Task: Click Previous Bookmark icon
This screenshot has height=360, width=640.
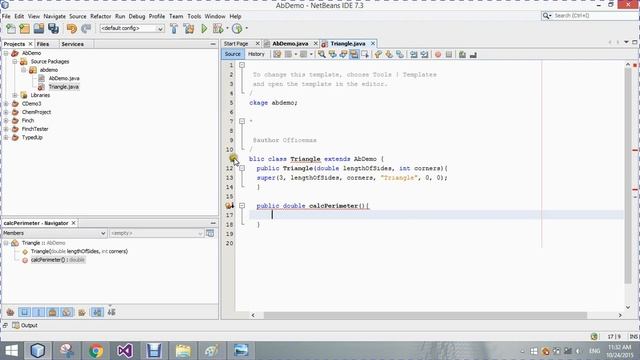Action: (378, 54)
